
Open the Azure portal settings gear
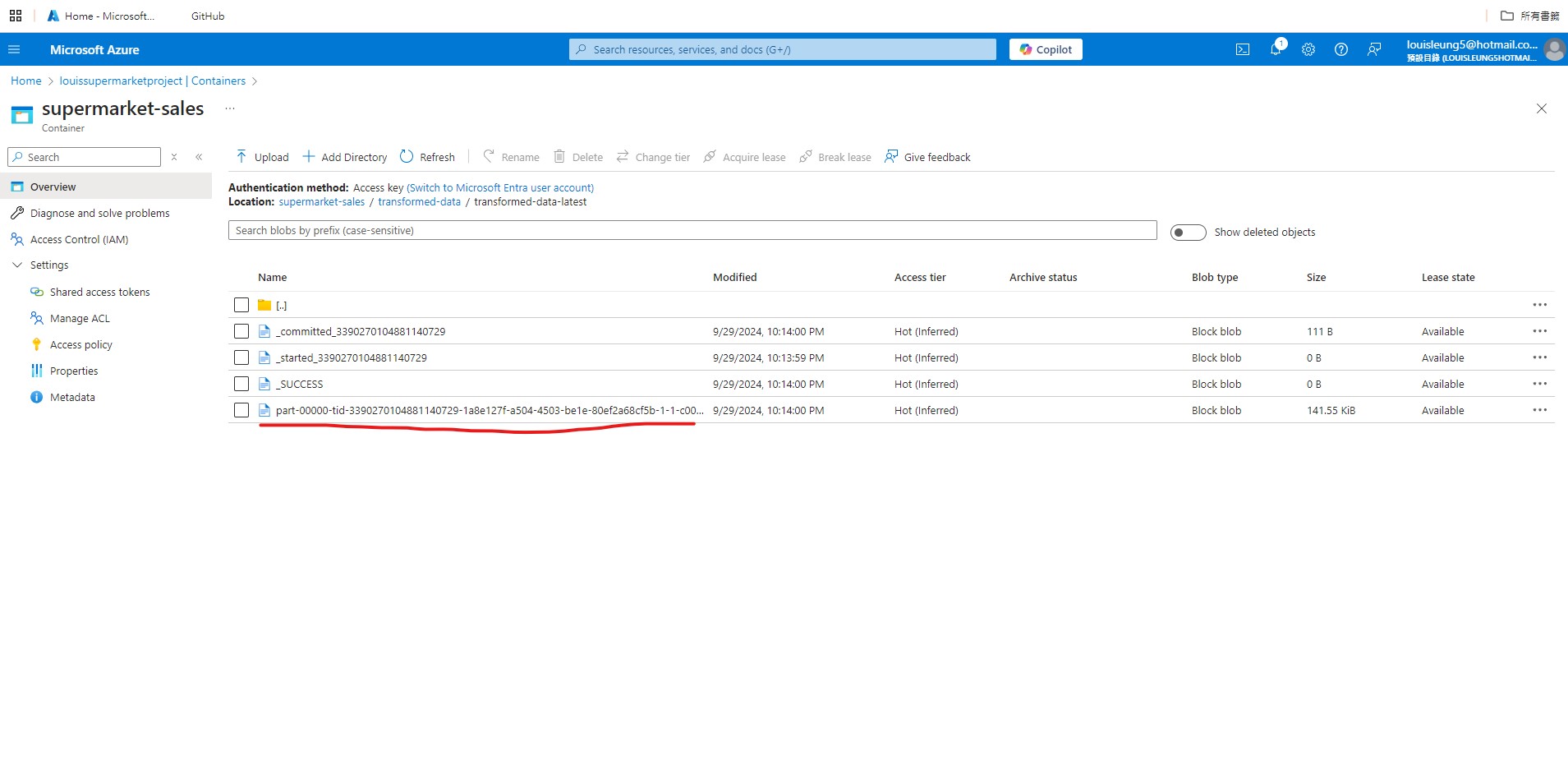click(x=1307, y=49)
